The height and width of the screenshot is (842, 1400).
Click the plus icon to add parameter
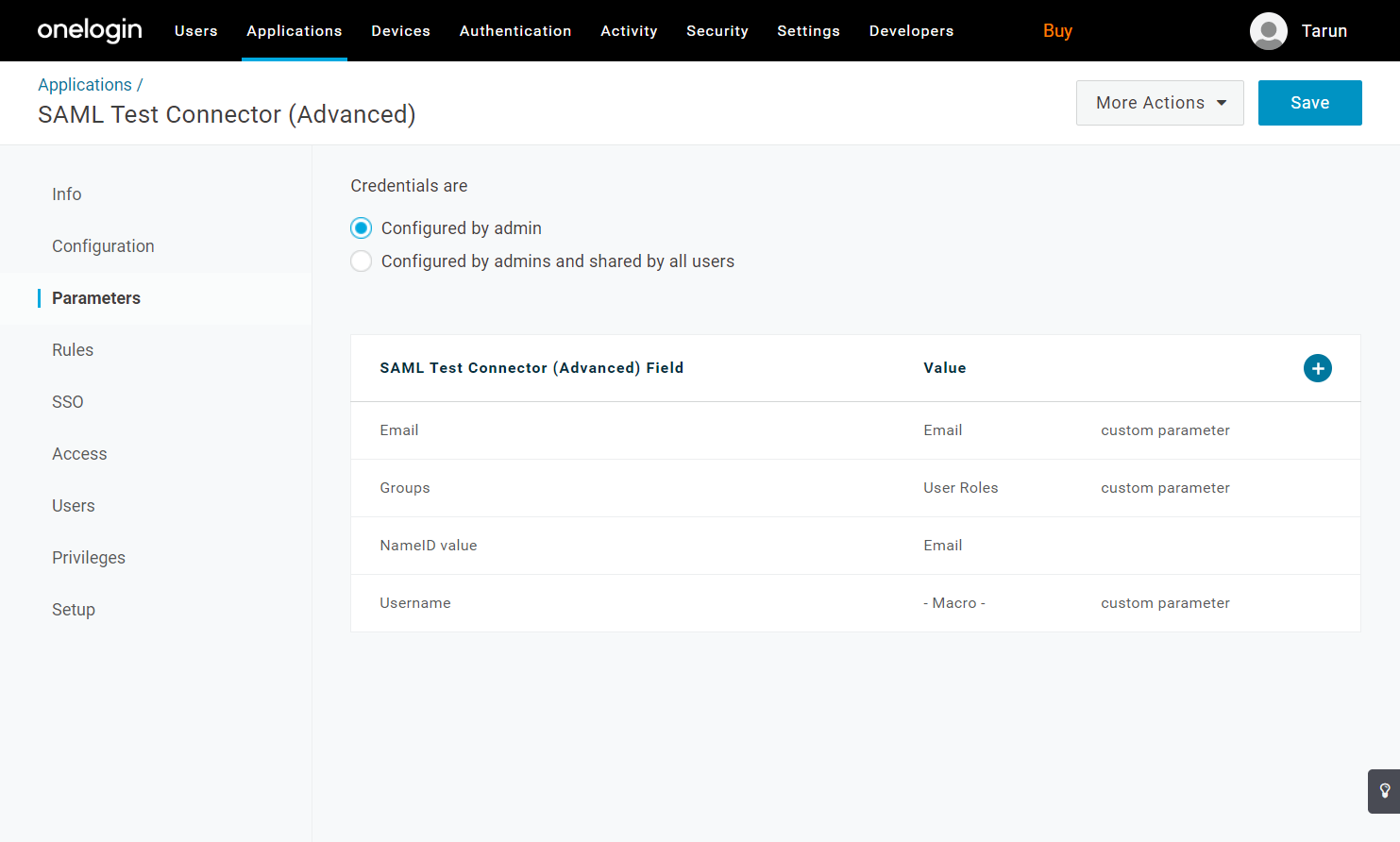pyautogui.click(x=1317, y=368)
